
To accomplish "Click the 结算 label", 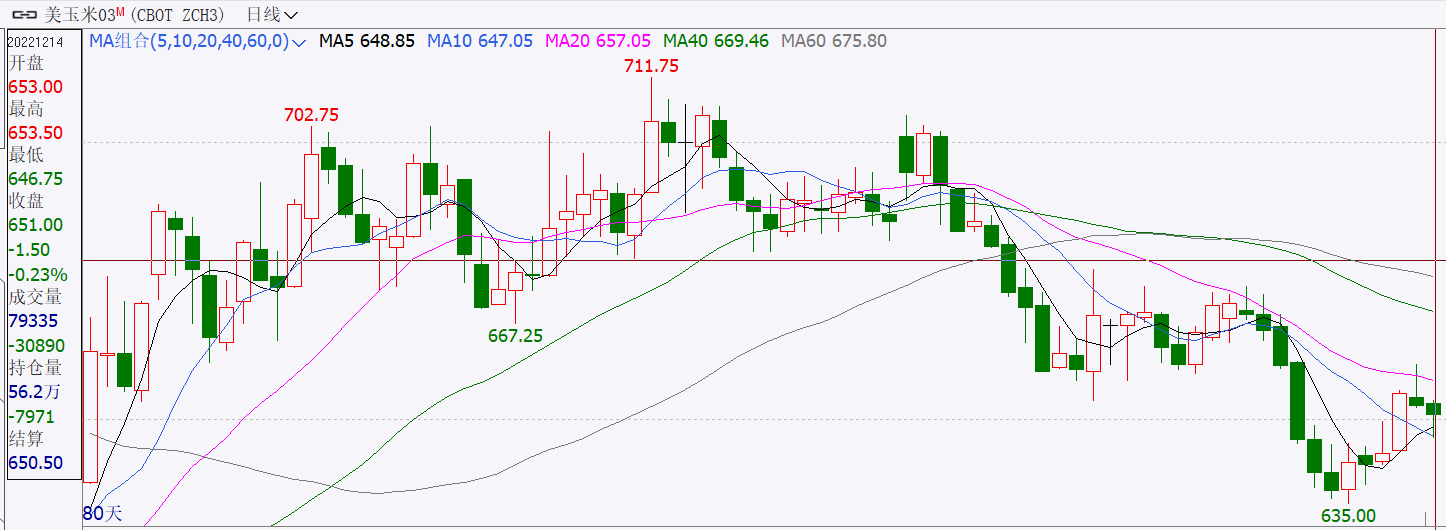I will (x=26, y=439).
